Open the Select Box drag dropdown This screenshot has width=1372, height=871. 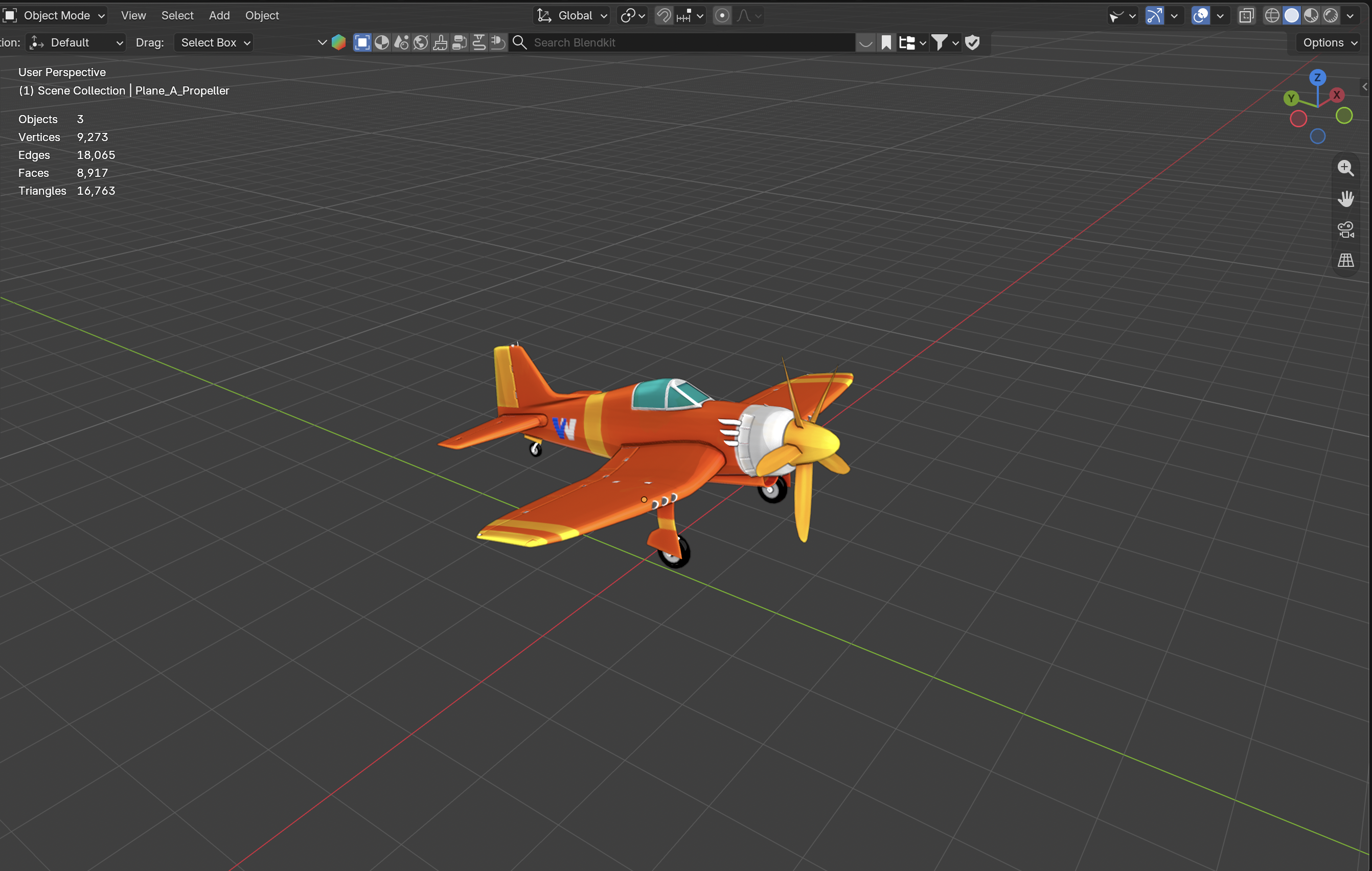click(214, 42)
